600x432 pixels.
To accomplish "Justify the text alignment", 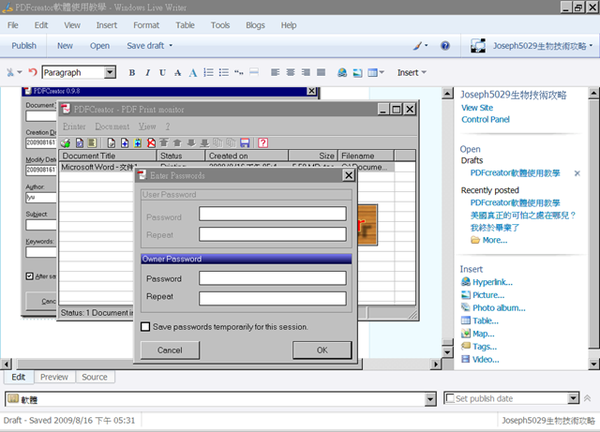I will (x=321, y=72).
